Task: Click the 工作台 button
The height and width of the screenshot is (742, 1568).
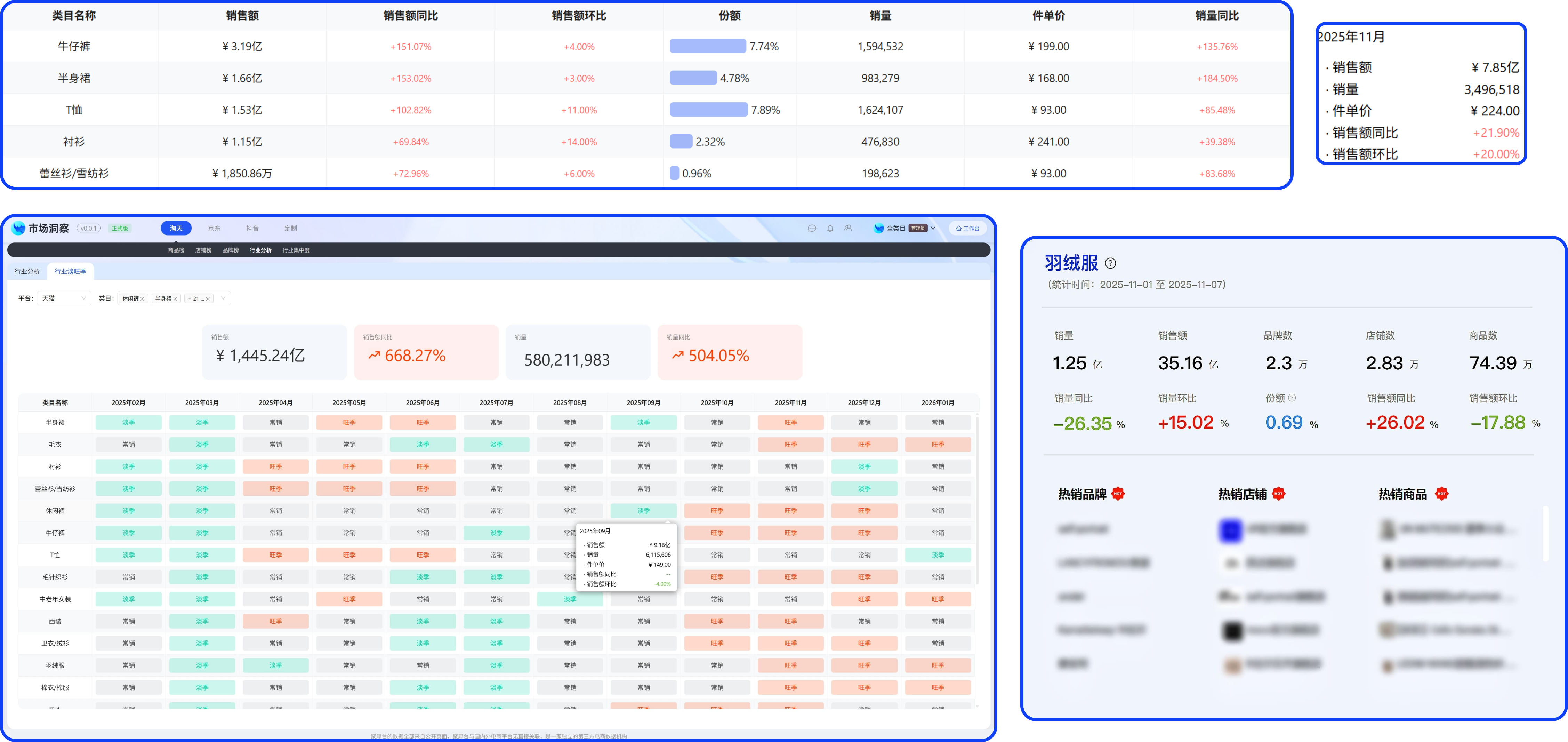Action: tap(967, 228)
